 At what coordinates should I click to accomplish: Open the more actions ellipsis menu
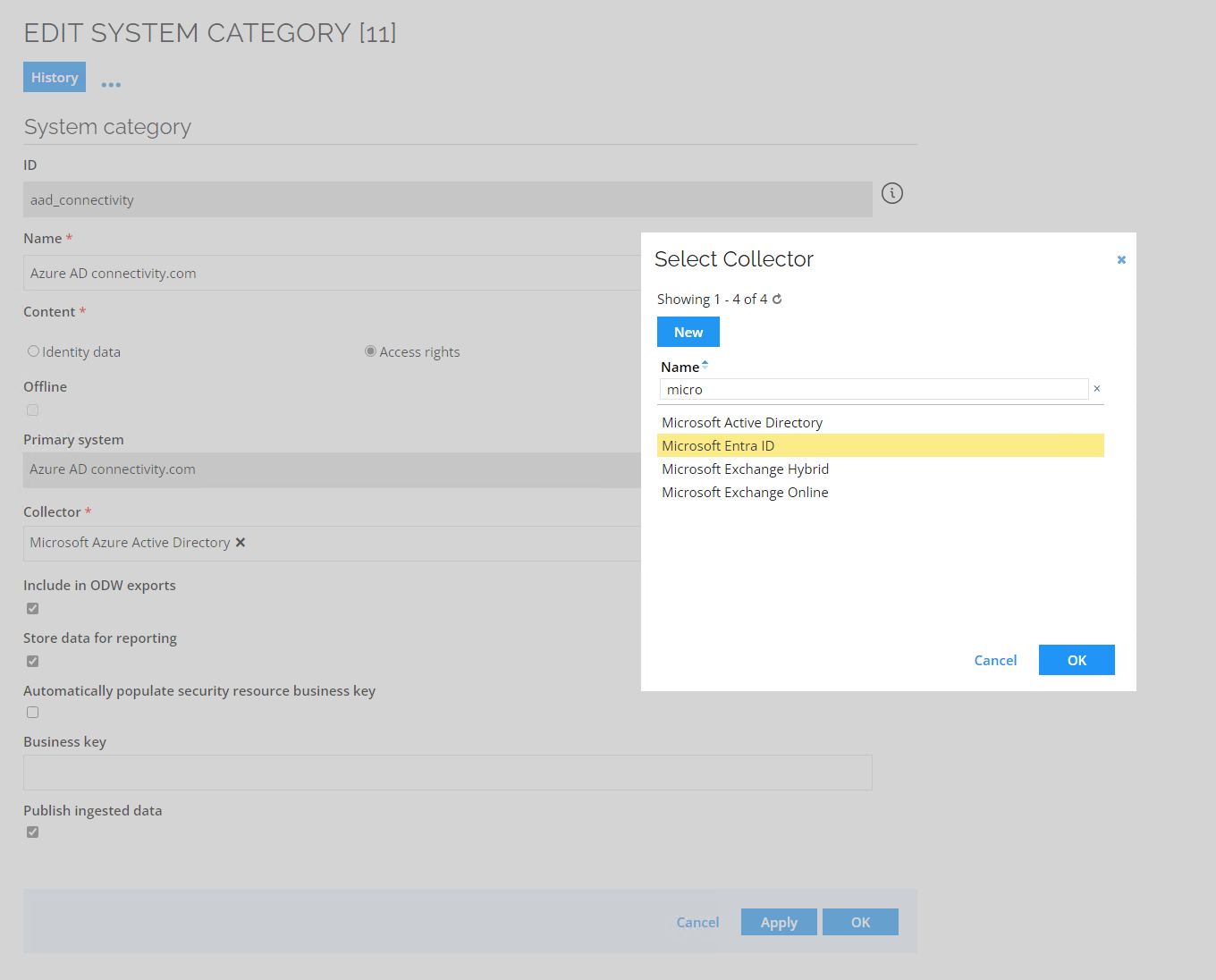click(x=111, y=85)
